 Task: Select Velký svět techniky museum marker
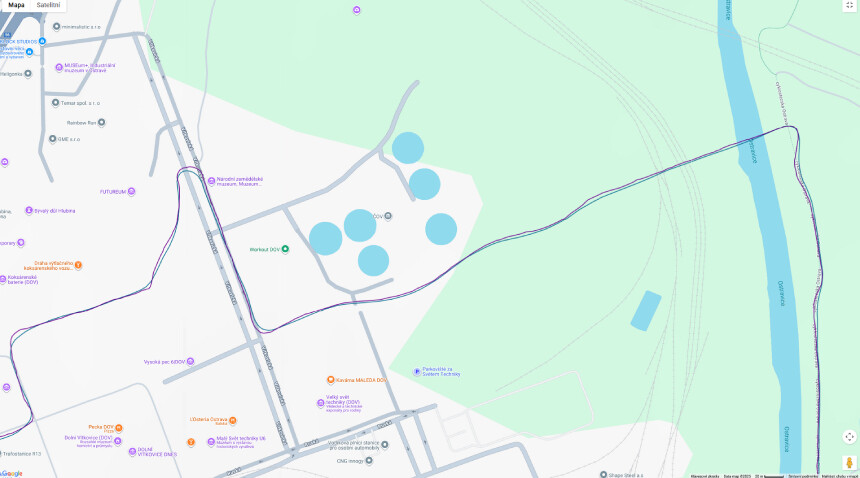point(321,403)
